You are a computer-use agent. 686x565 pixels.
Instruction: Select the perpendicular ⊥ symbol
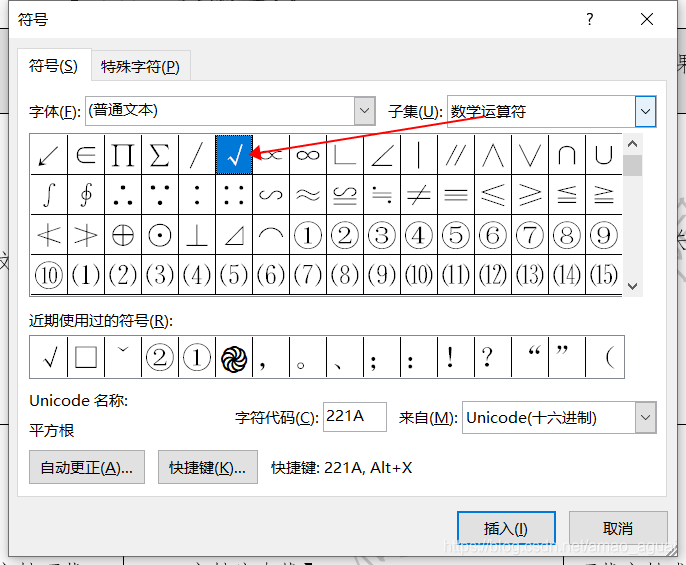(x=197, y=235)
